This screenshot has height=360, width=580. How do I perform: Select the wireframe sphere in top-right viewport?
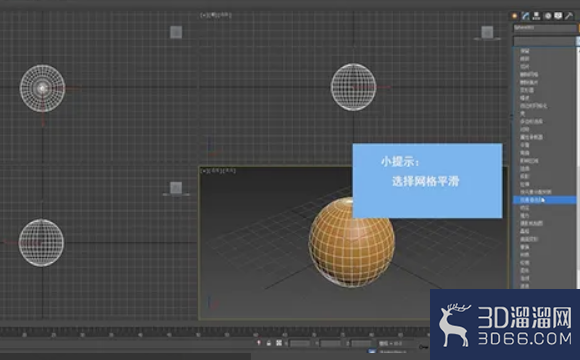(353, 87)
